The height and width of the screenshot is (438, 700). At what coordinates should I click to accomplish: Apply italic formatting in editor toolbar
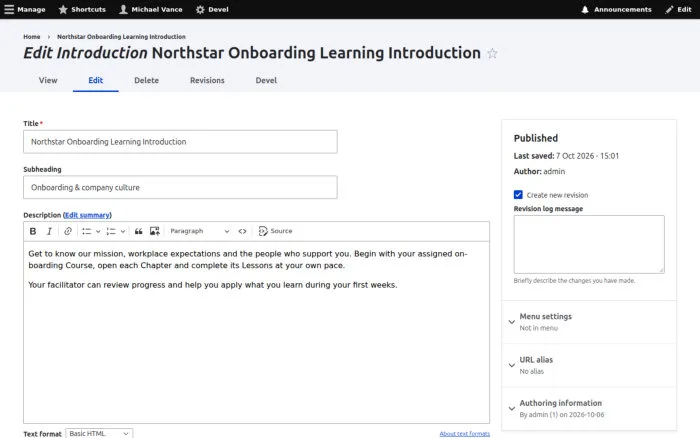click(x=50, y=231)
